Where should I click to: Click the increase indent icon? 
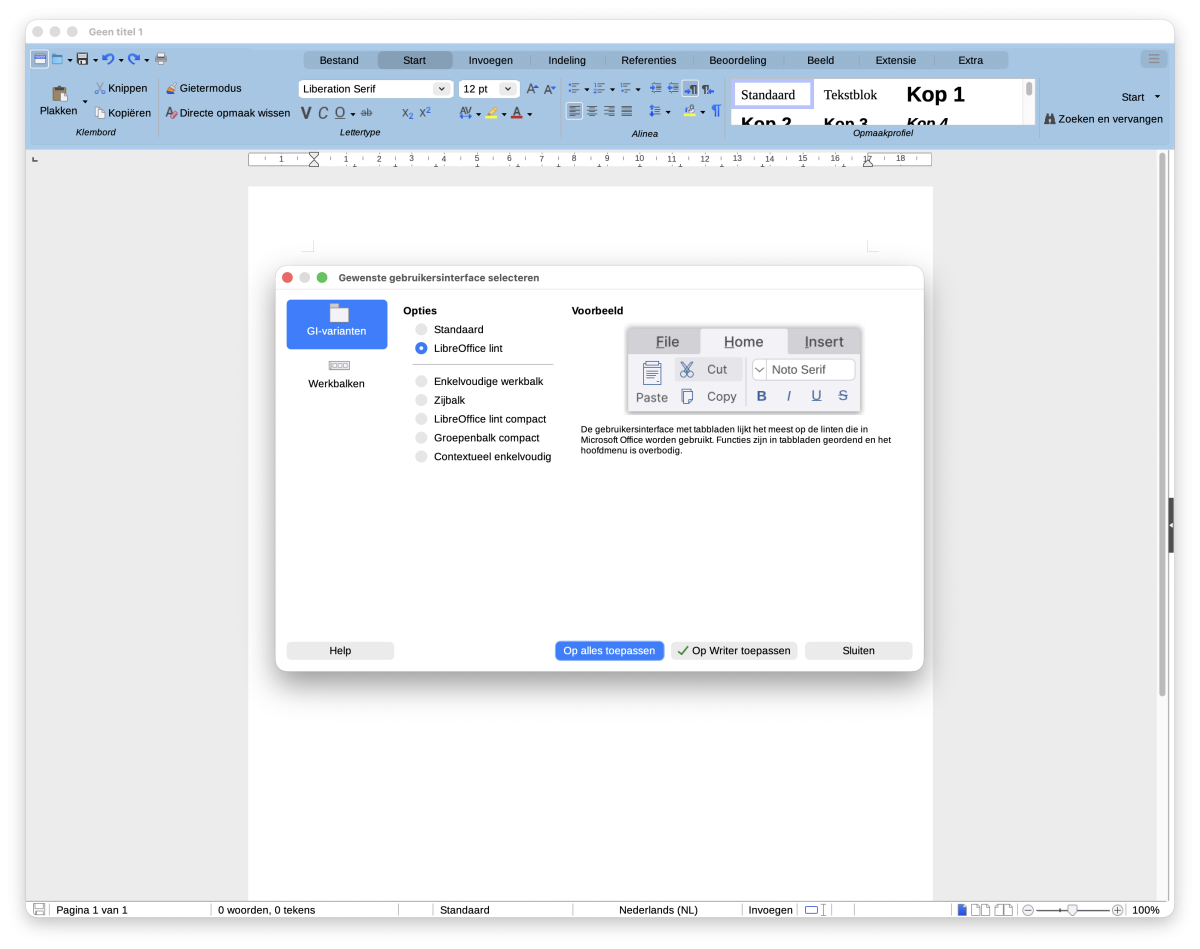[x=655, y=88]
